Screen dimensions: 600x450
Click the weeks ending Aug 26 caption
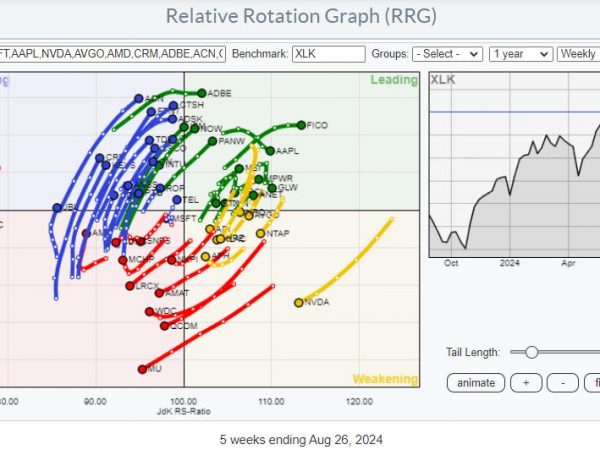pyautogui.click(x=301, y=440)
